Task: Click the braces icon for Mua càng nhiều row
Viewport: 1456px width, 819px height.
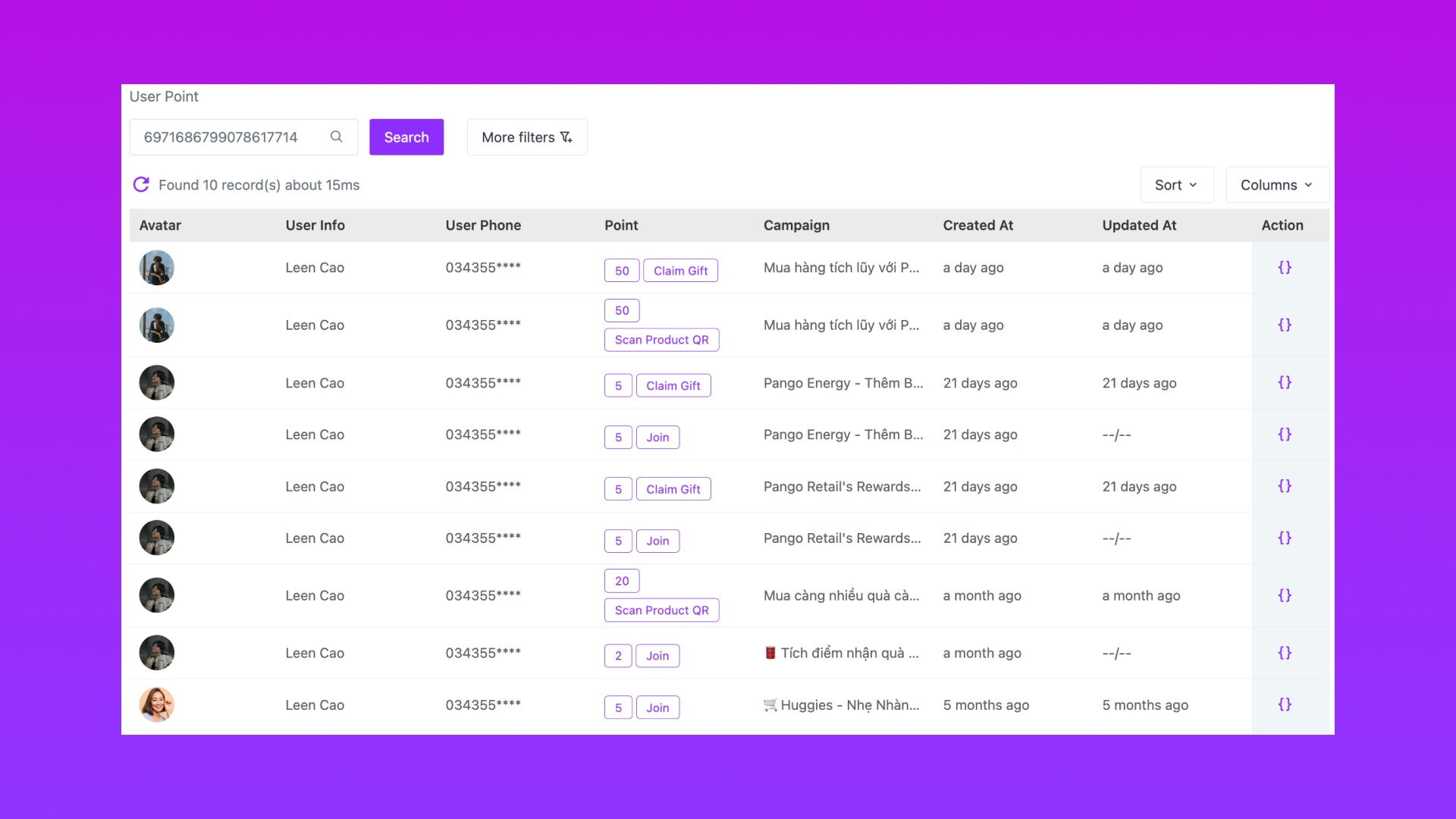Action: click(1284, 595)
